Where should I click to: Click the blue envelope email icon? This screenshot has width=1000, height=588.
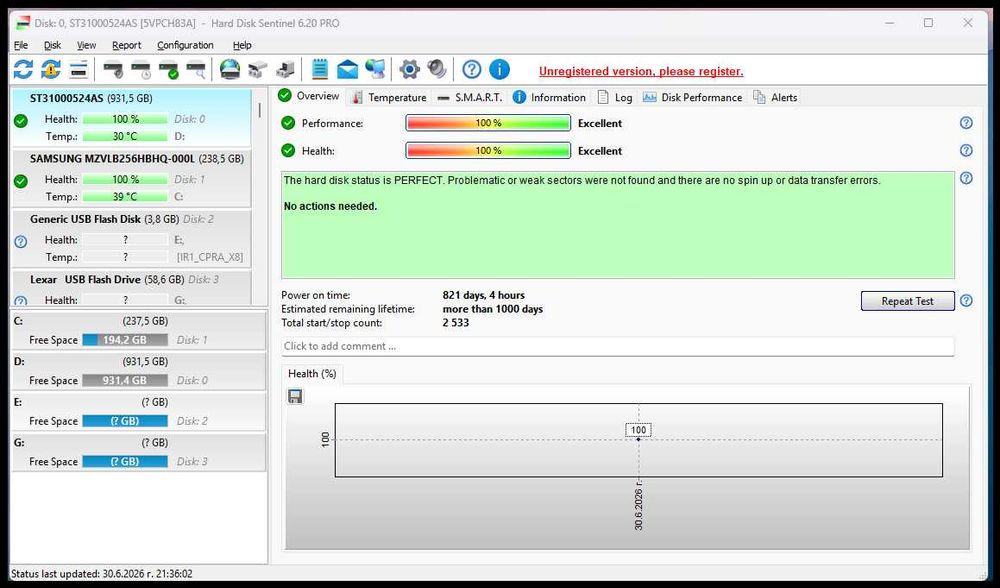click(348, 69)
